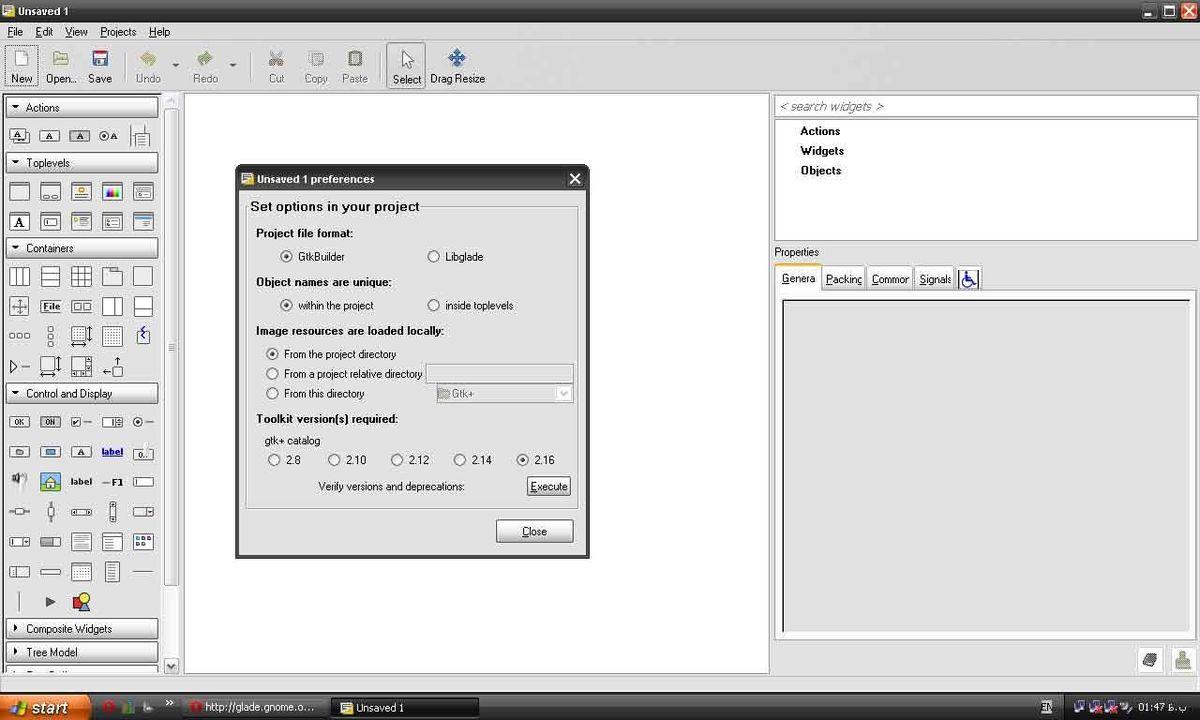Pick the Aspect Frame arrows icon
Viewport: 1200px width, 720px height.
[19, 307]
